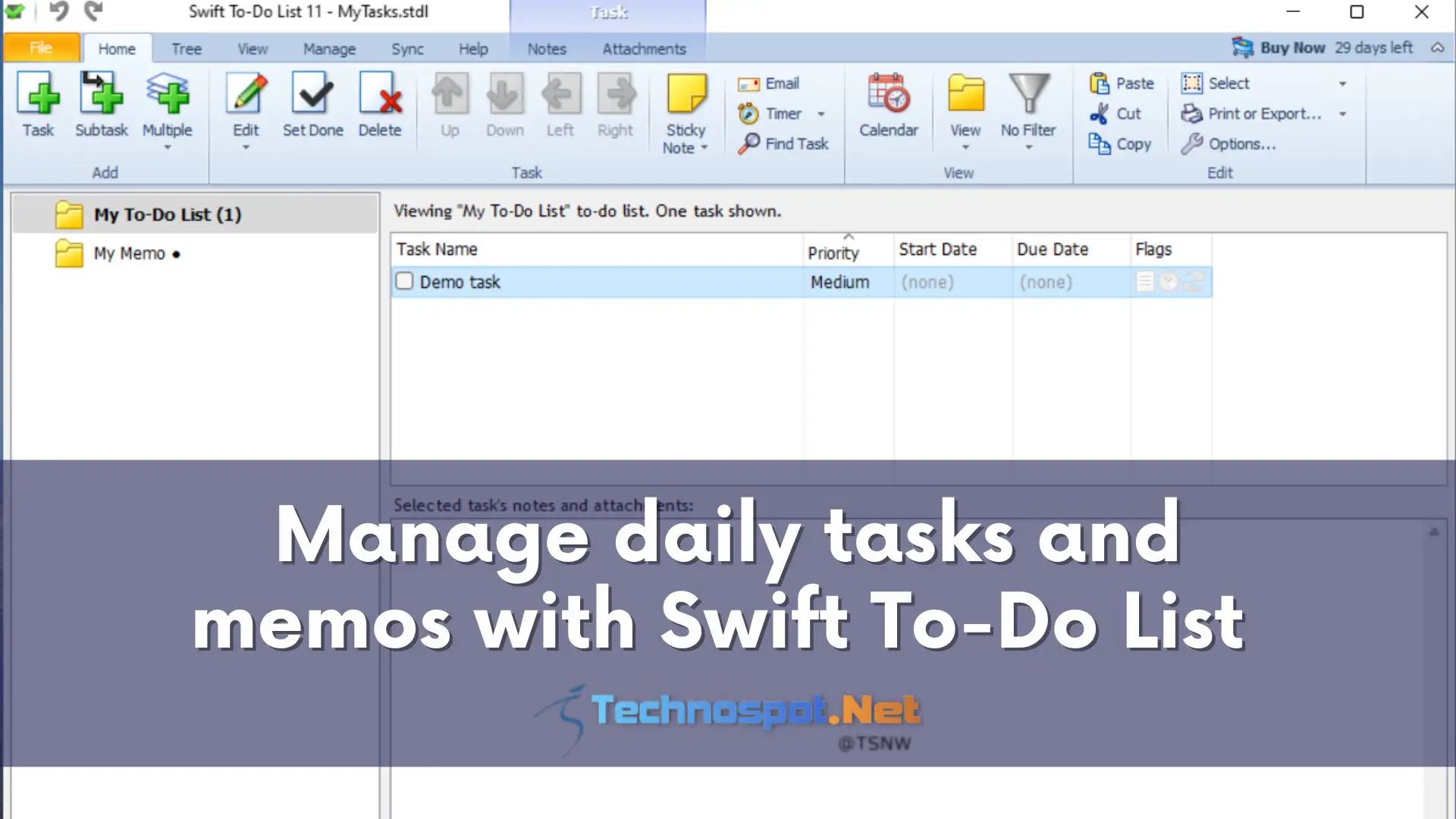Open the Help tab

(x=473, y=49)
